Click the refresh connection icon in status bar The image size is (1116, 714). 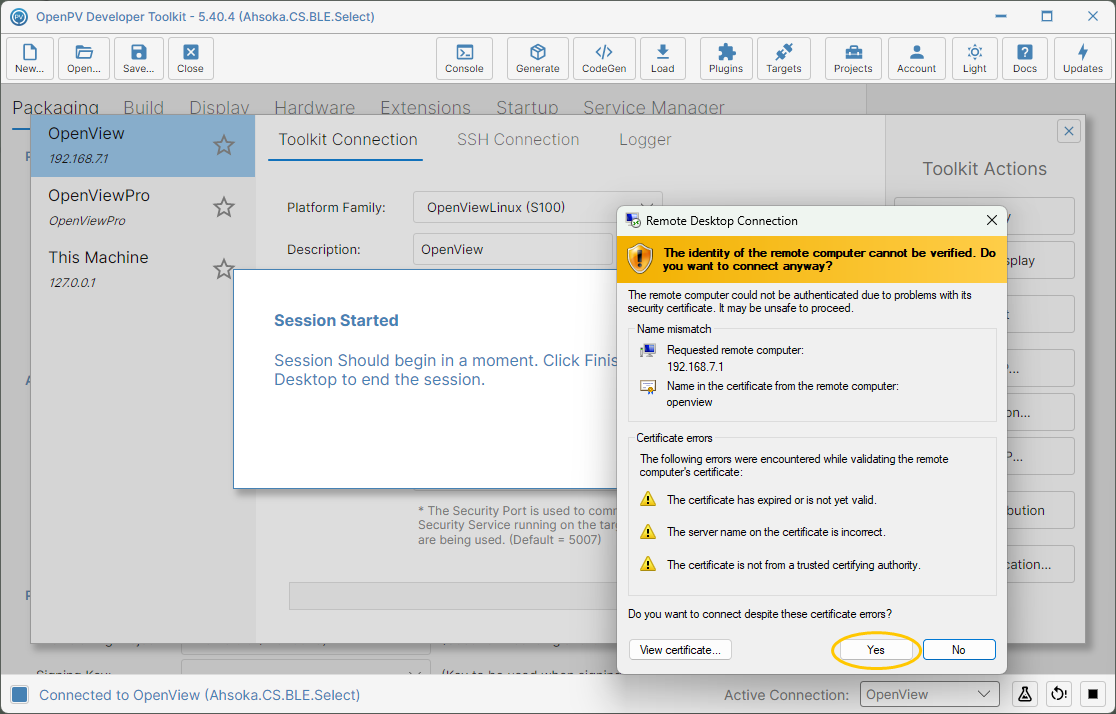coord(1059,694)
